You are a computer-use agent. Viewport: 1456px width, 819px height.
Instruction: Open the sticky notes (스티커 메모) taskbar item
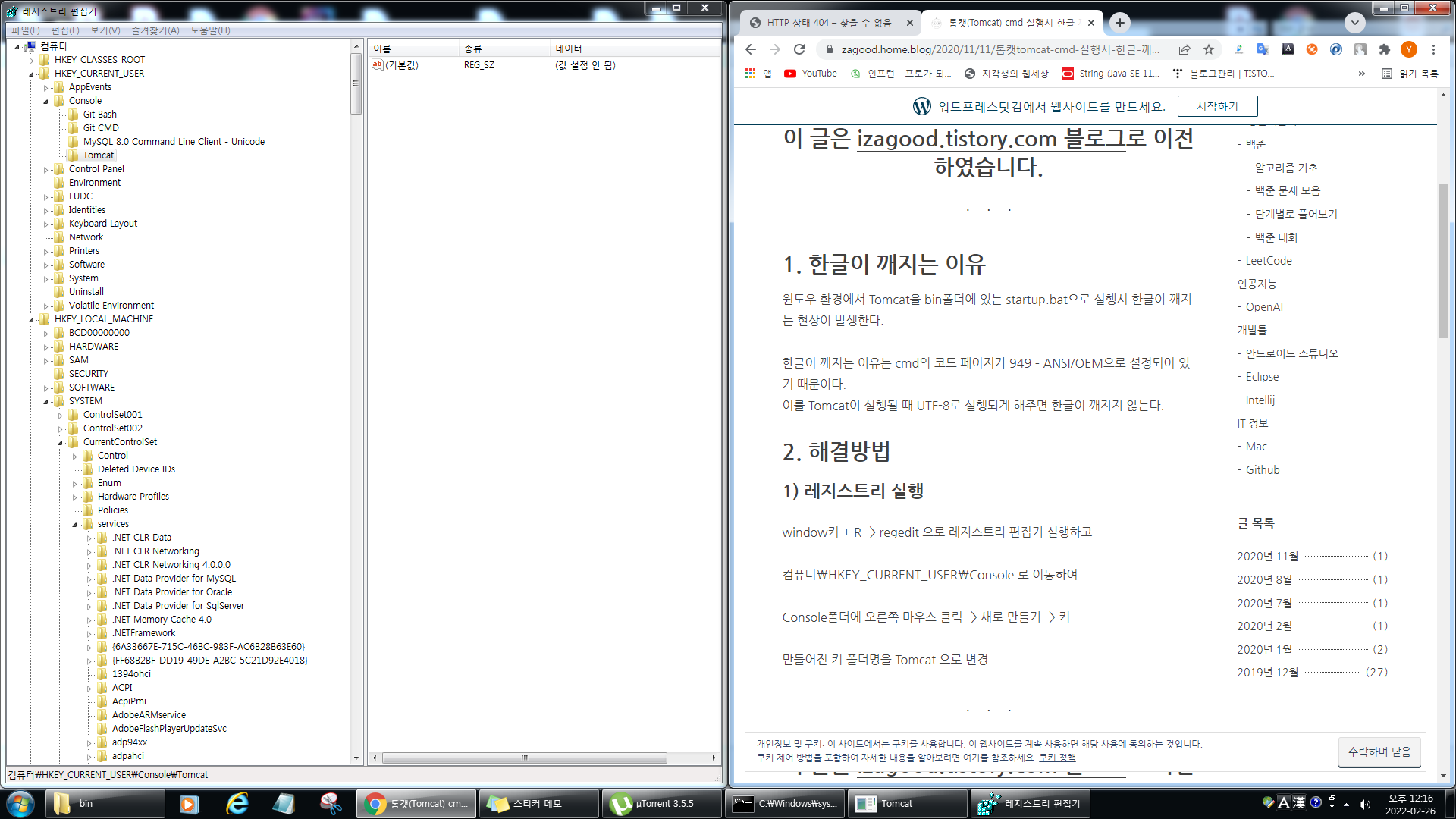pos(538,804)
